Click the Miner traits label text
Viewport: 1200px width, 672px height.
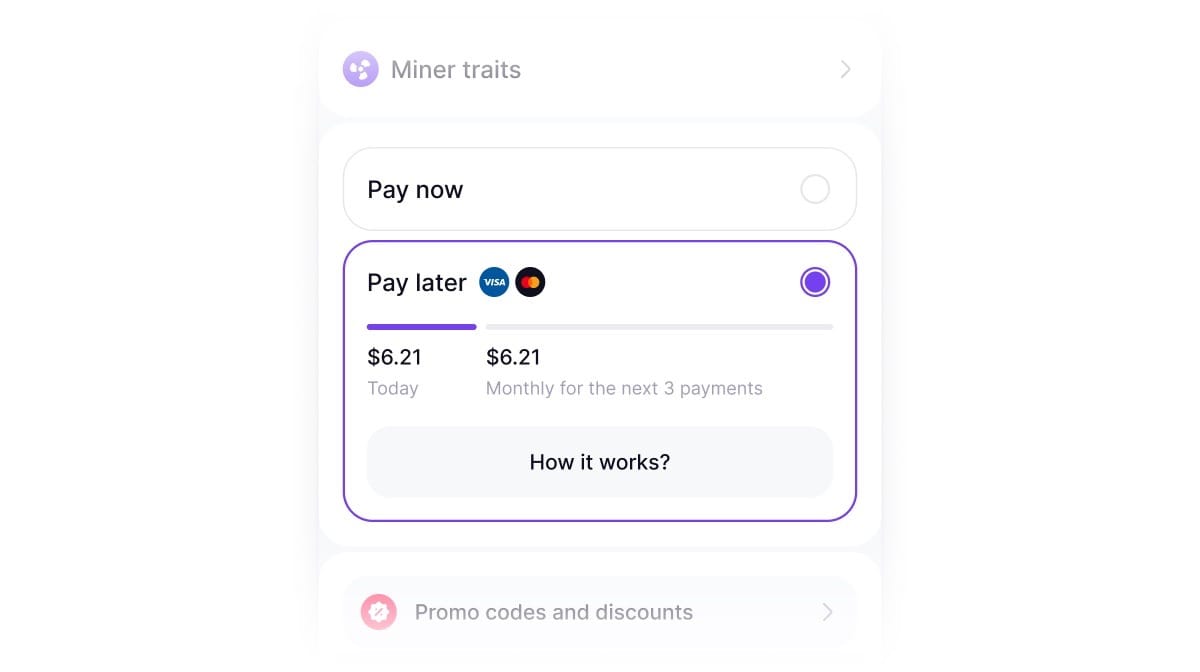click(456, 70)
